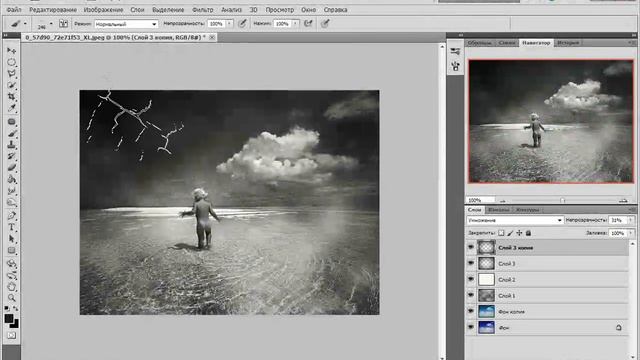Image resolution: width=640 pixels, height=360 pixels.
Task: Select the 3D Camera Orbit tool
Action: tap(11, 275)
